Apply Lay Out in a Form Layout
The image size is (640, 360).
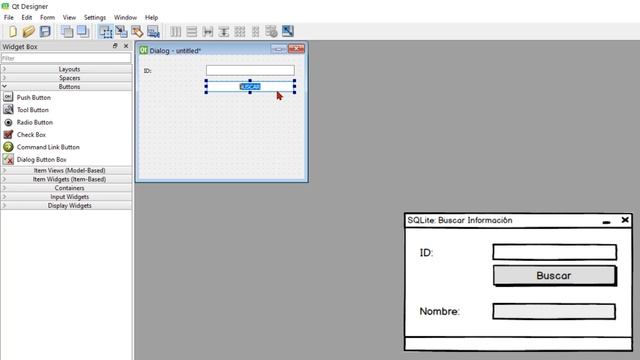click(x=256, y=31)
